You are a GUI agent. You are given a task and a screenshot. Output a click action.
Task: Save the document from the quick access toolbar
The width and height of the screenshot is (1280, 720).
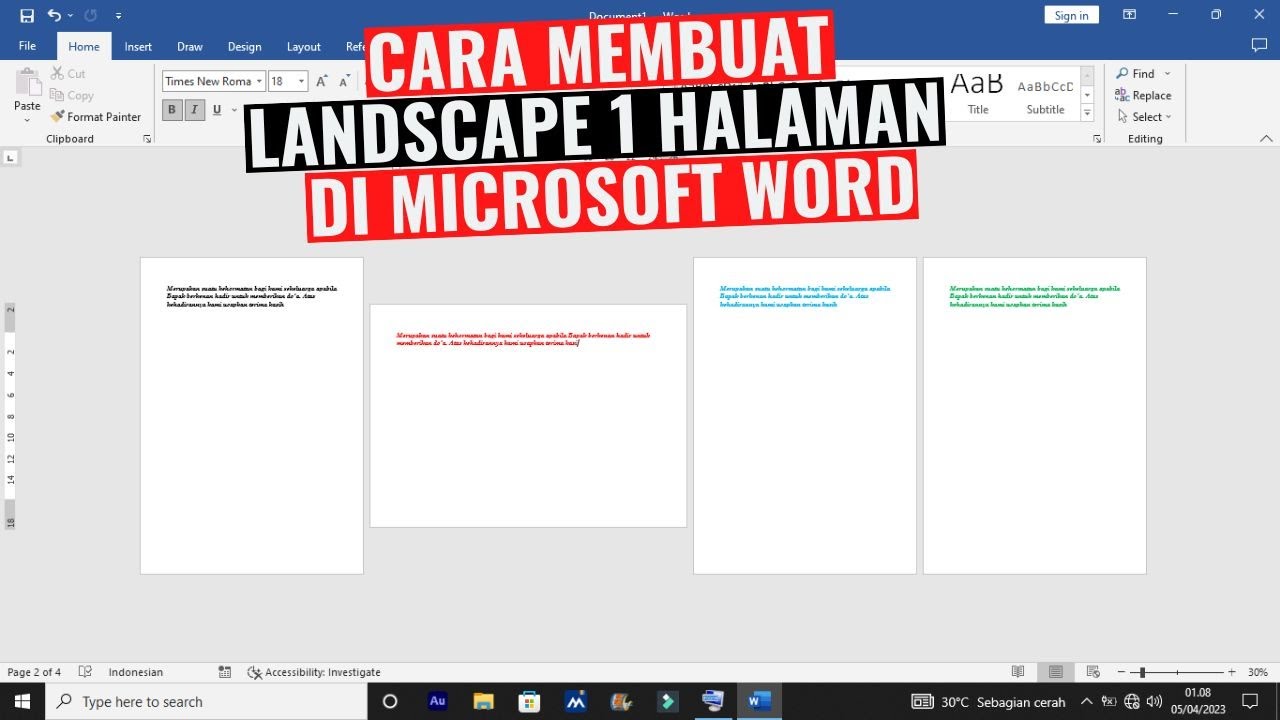(27, 15)
